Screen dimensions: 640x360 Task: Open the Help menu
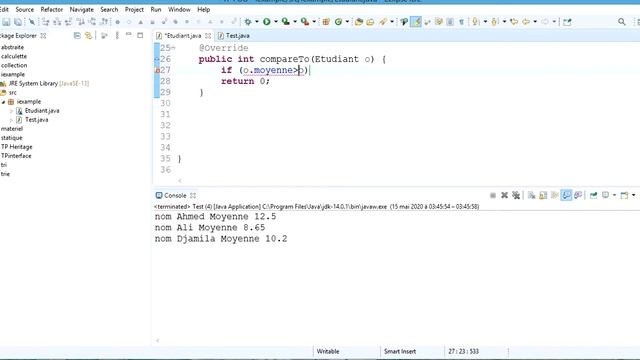(203, 9)
